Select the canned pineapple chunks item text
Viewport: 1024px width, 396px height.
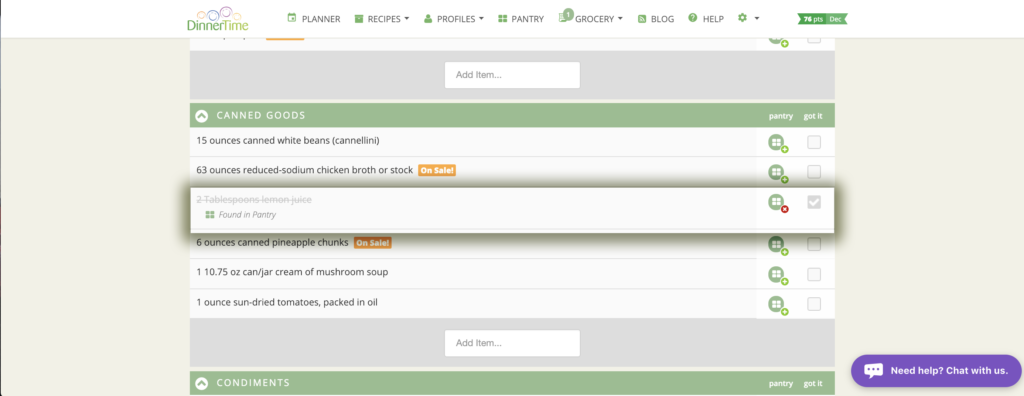[x=272, y=242]
